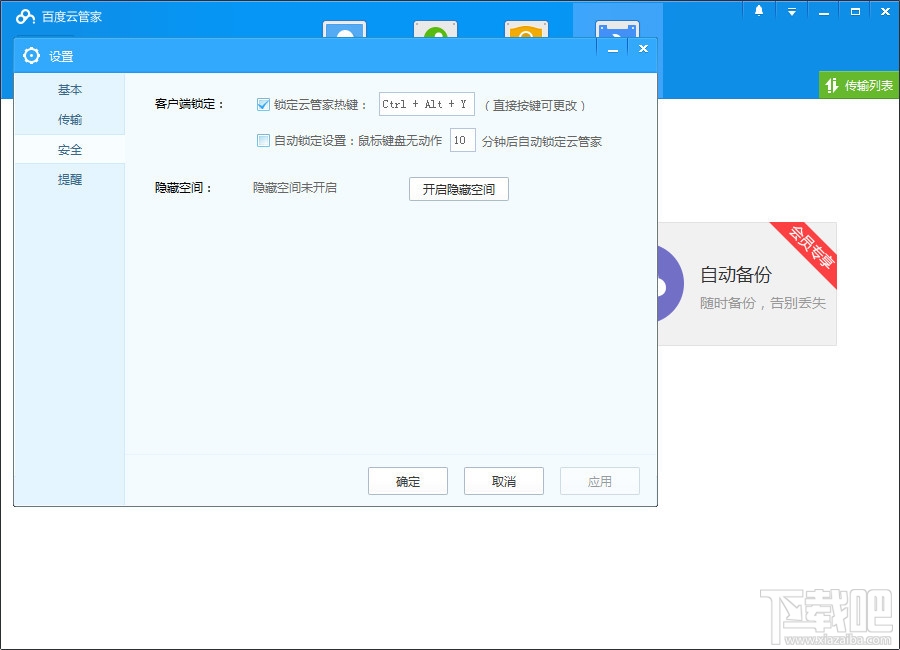Viewport: 900px width, 650px height.
Task: Switch to the 传输 settings tab
Action: pos(69,120)
